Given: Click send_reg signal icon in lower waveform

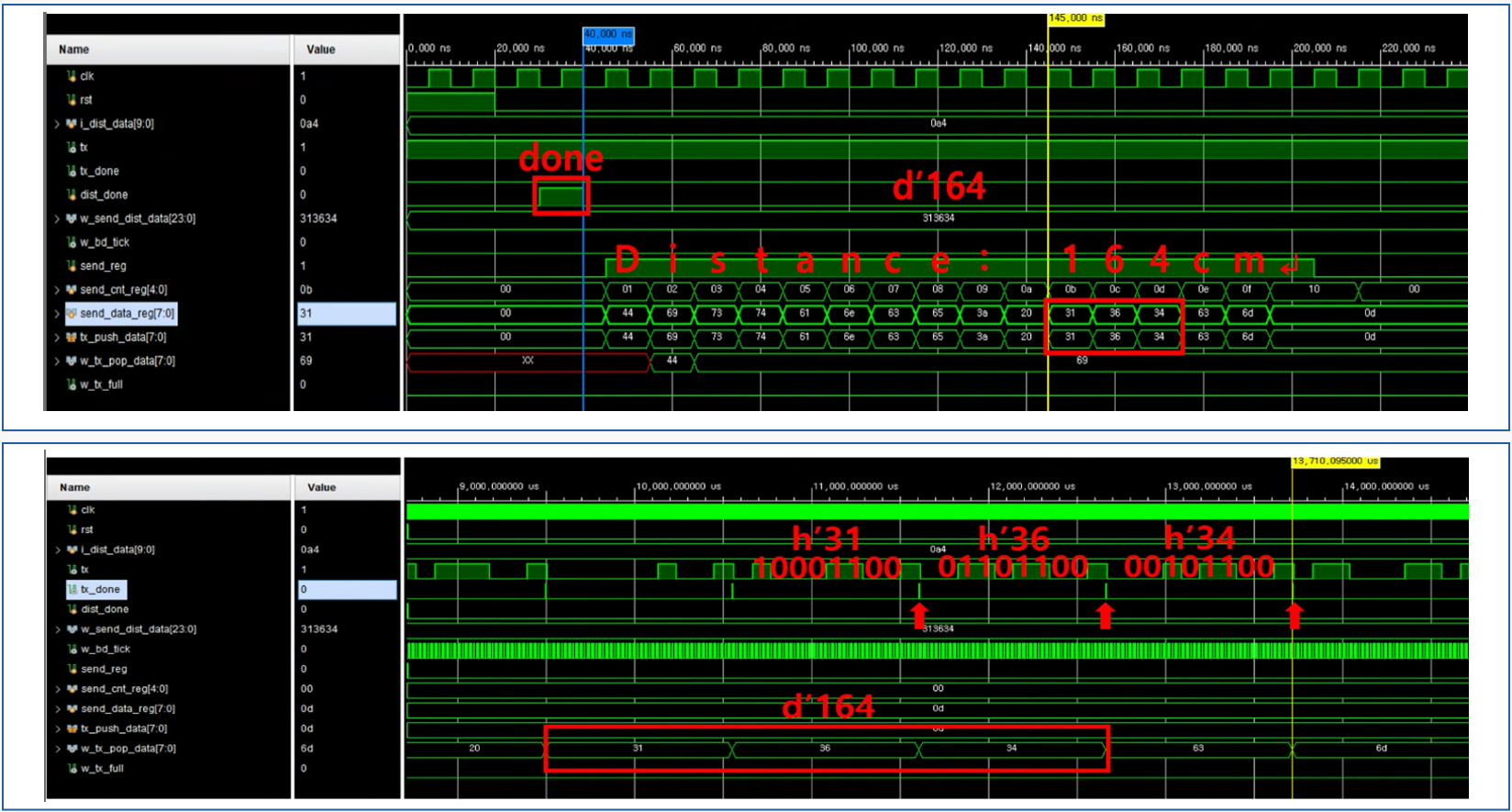Looking at the screenshot, I should [x=72, y=669].
